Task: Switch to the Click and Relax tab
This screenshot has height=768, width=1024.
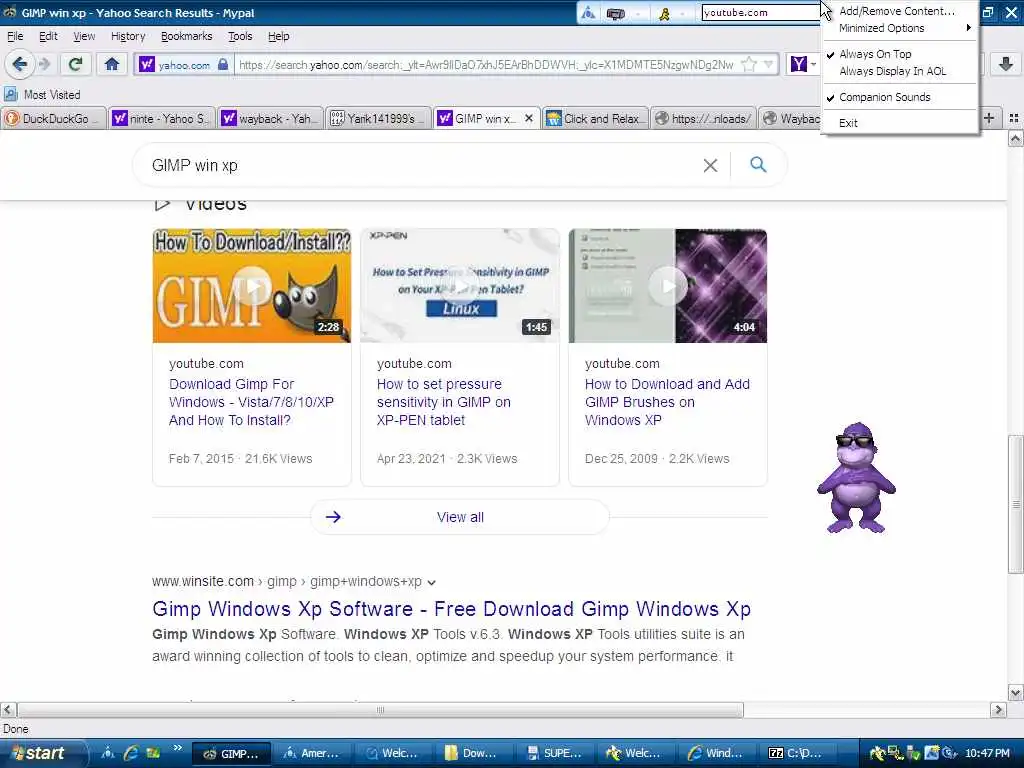Action: coord(594,118)
